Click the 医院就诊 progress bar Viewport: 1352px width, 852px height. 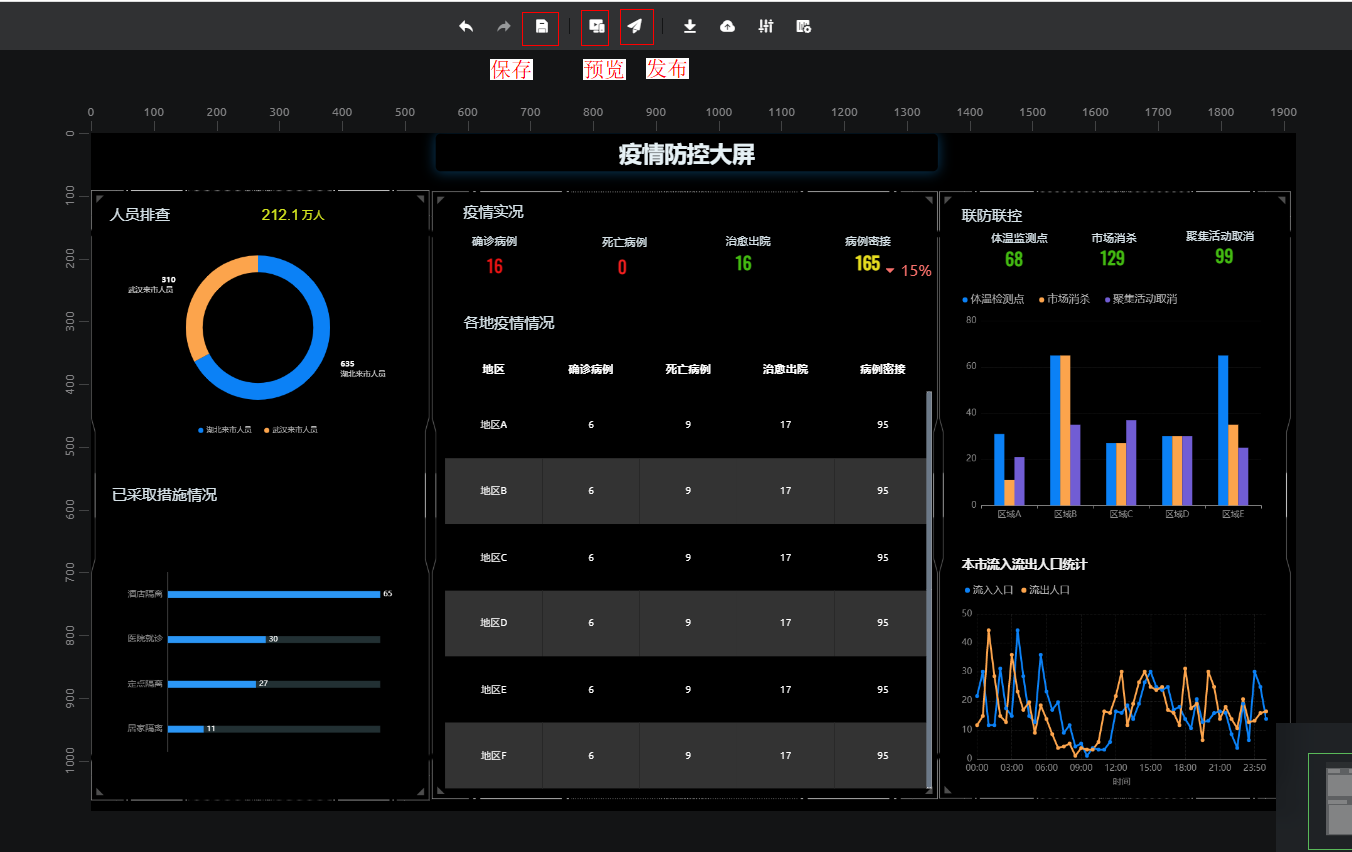[273, 639]
